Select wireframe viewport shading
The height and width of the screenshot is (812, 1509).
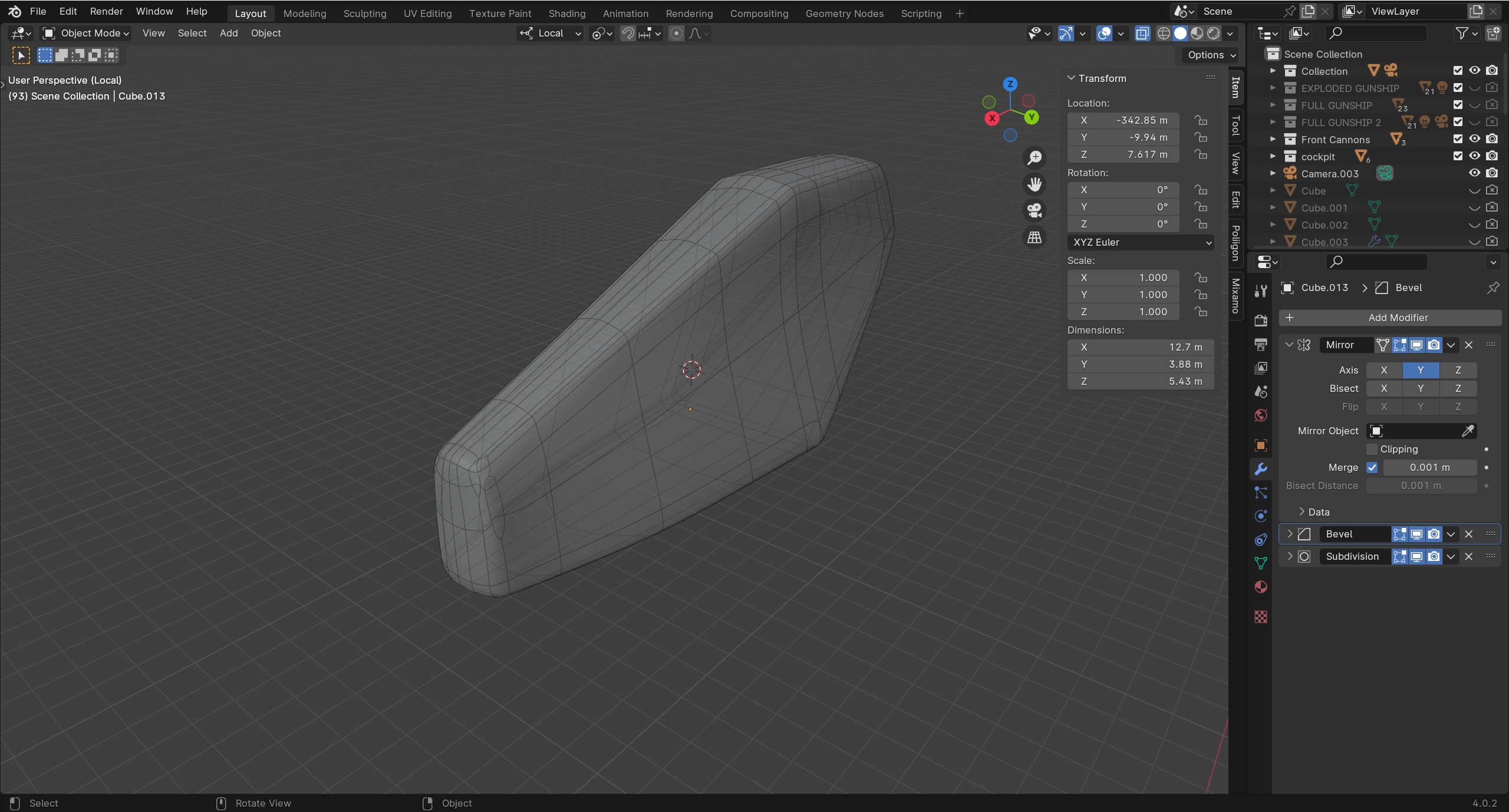[1164, 34]
